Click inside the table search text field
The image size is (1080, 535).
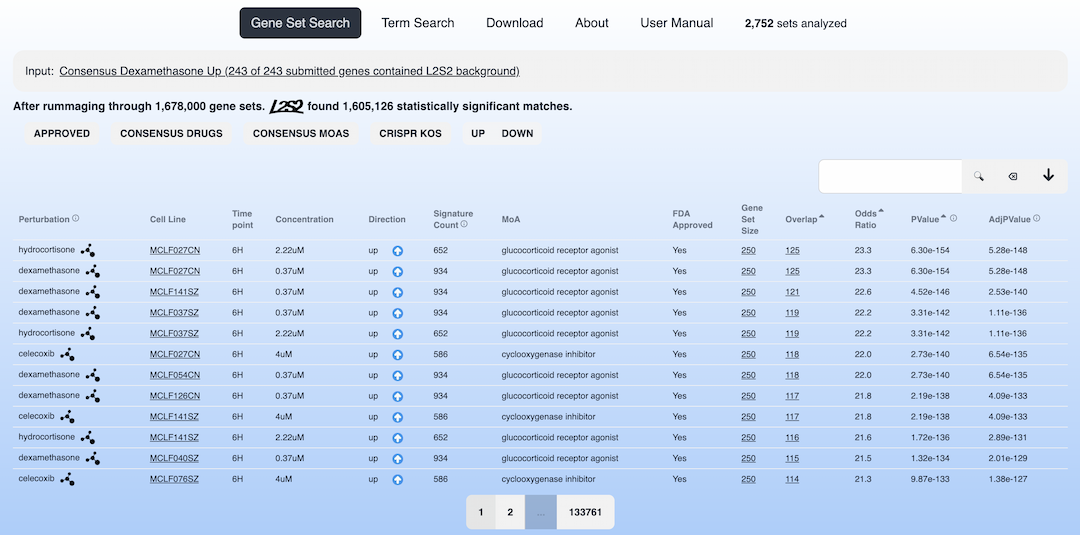(890, 176)
